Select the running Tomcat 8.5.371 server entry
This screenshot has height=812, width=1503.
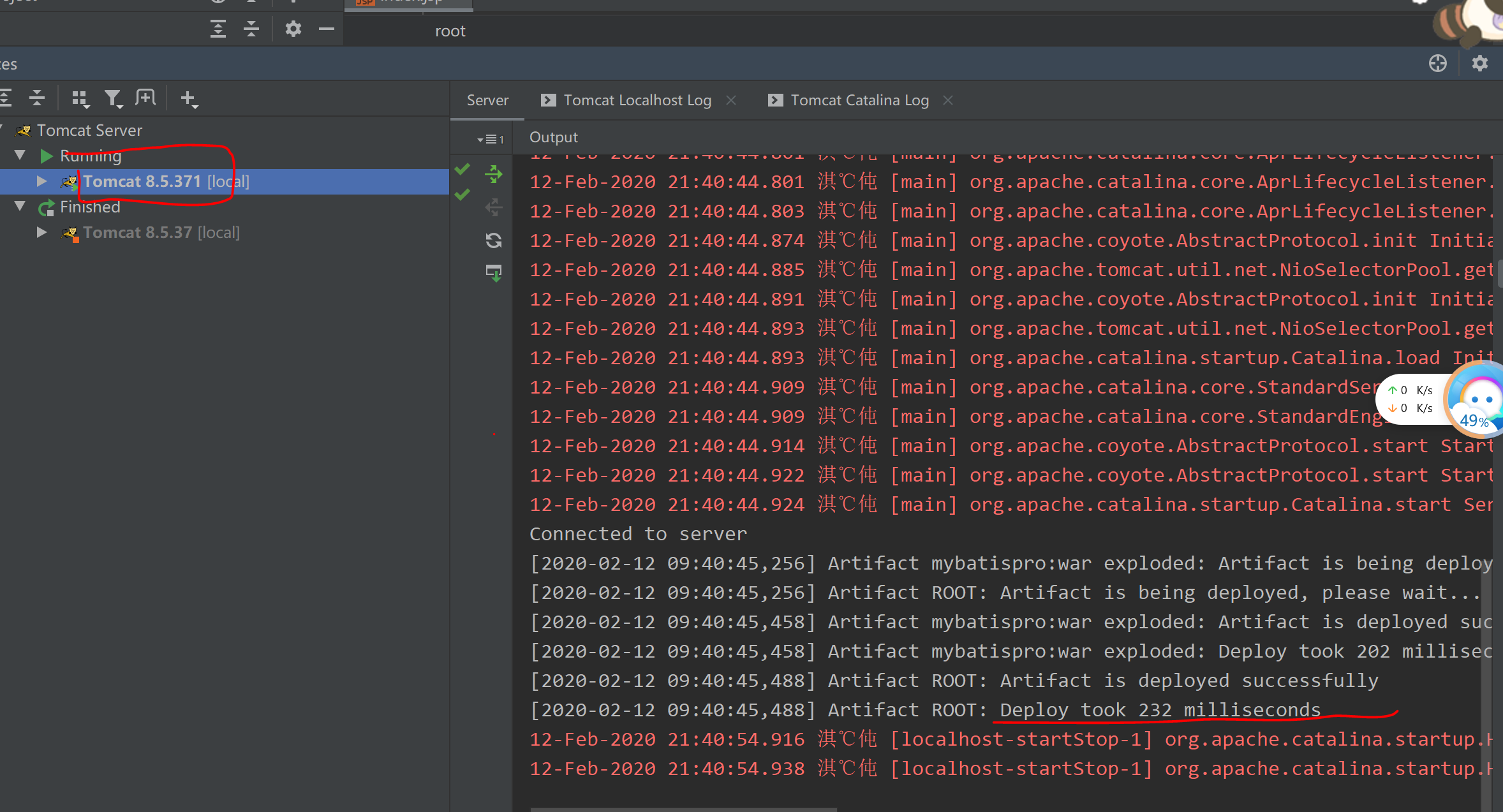coord(166,181)
